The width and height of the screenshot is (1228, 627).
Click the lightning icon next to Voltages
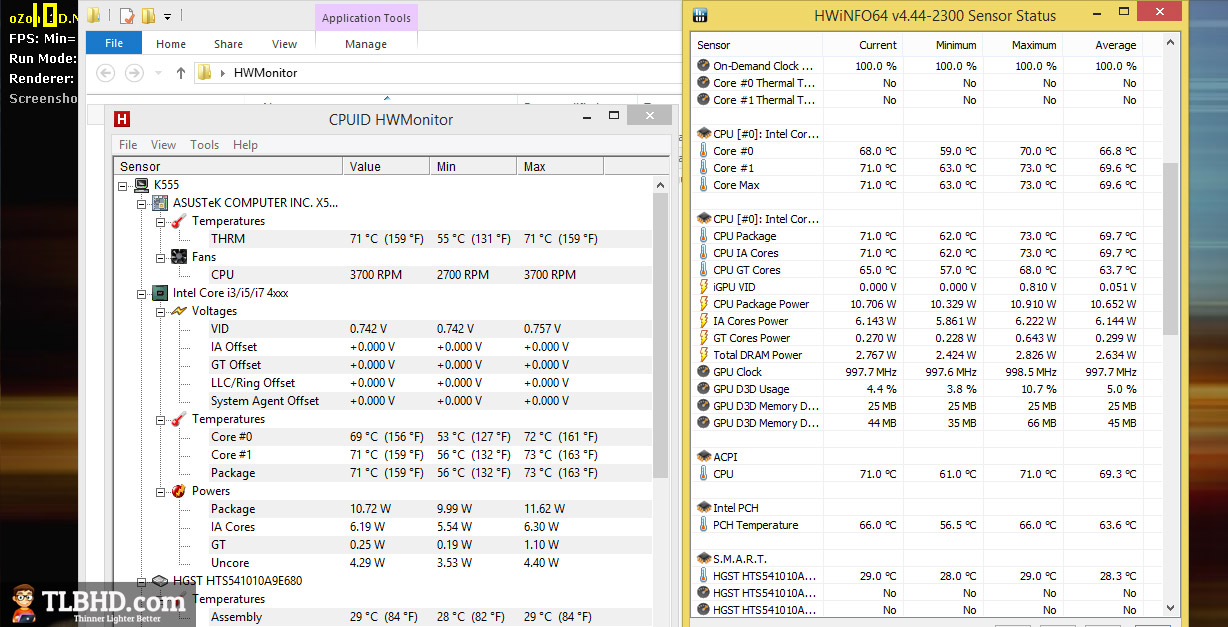179,311
